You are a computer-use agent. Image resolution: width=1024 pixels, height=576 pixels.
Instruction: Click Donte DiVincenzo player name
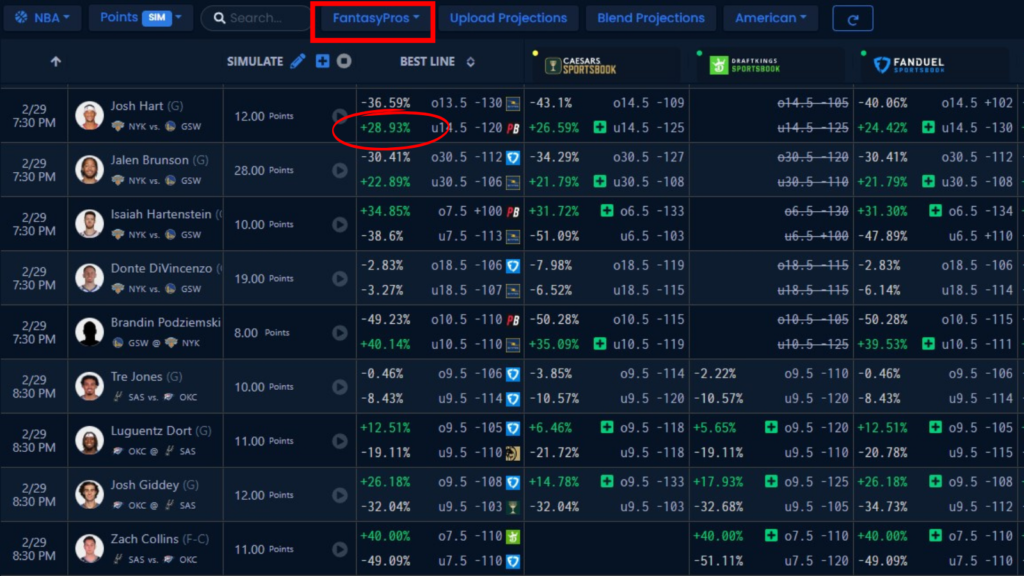coord(161,268)
